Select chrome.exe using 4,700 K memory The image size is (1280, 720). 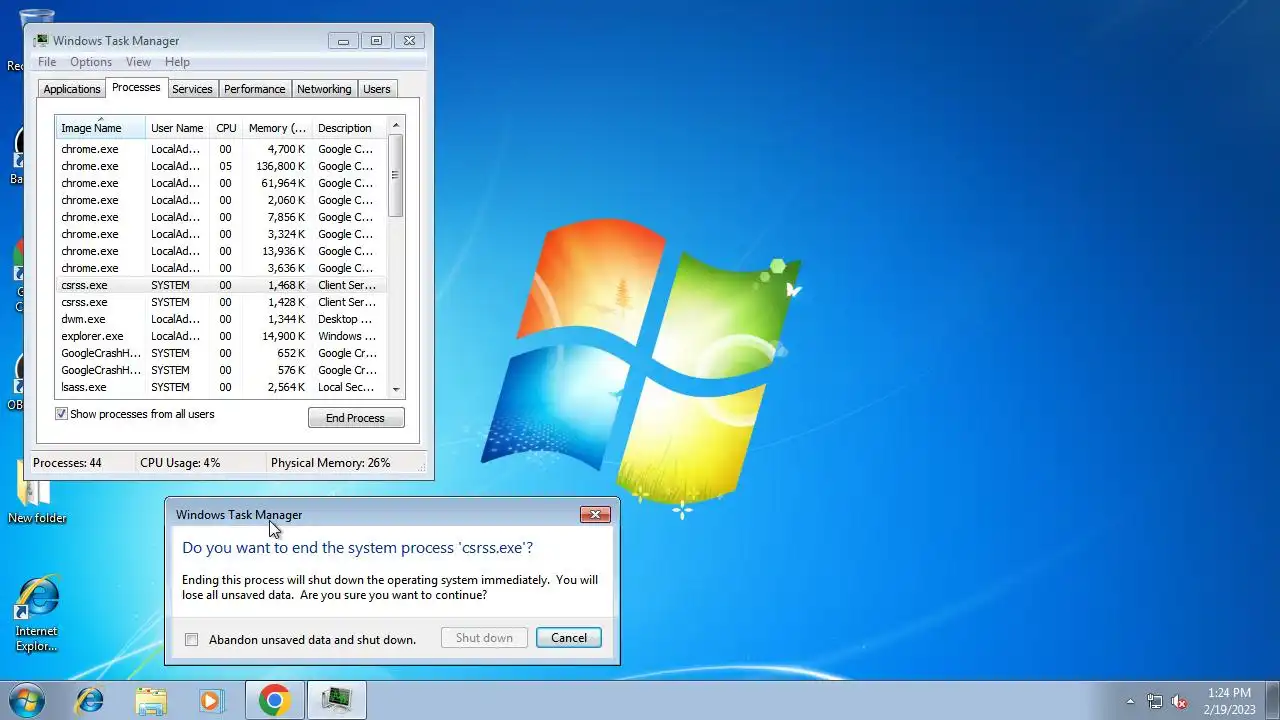coord(221,149)
